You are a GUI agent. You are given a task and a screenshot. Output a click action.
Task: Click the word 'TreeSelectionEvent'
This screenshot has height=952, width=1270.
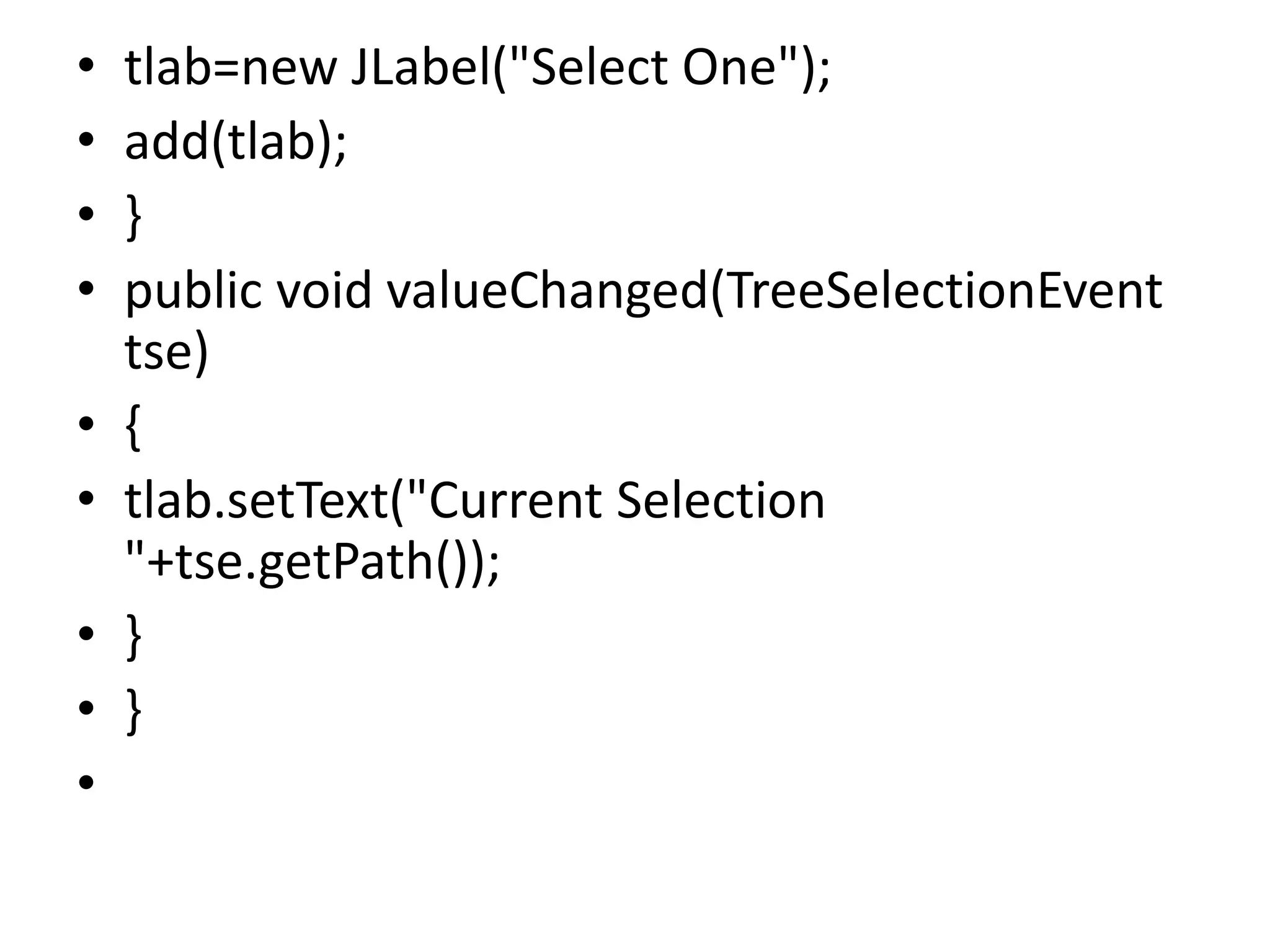pos(936,291)
